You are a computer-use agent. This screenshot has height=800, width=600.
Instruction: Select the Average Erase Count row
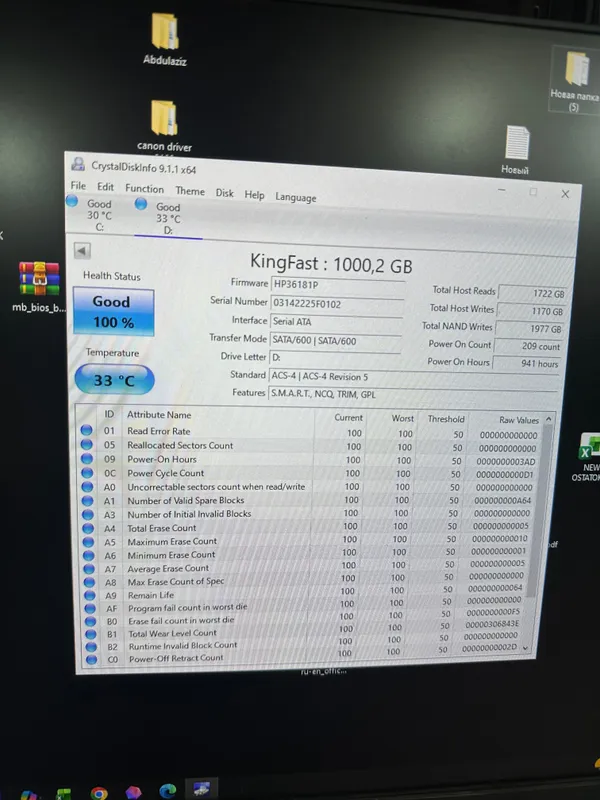click(305, 567)
